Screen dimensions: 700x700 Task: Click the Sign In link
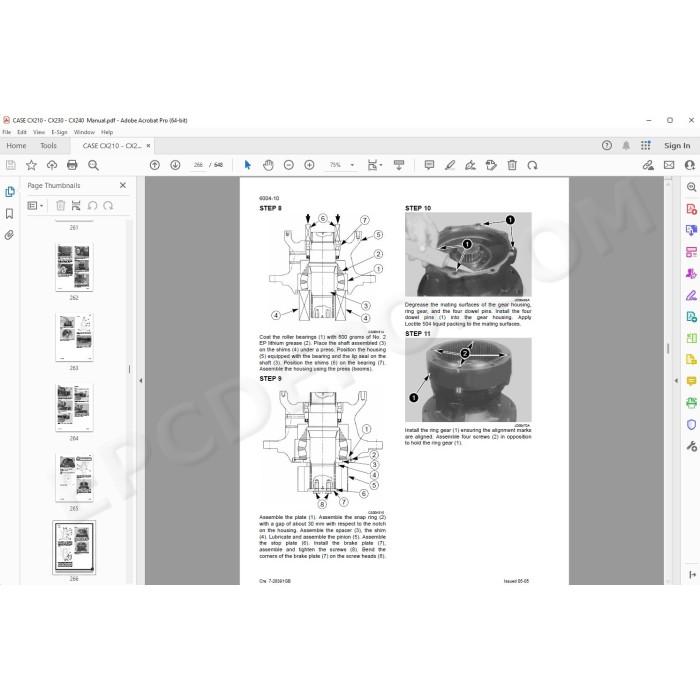(x=677, y=146)
